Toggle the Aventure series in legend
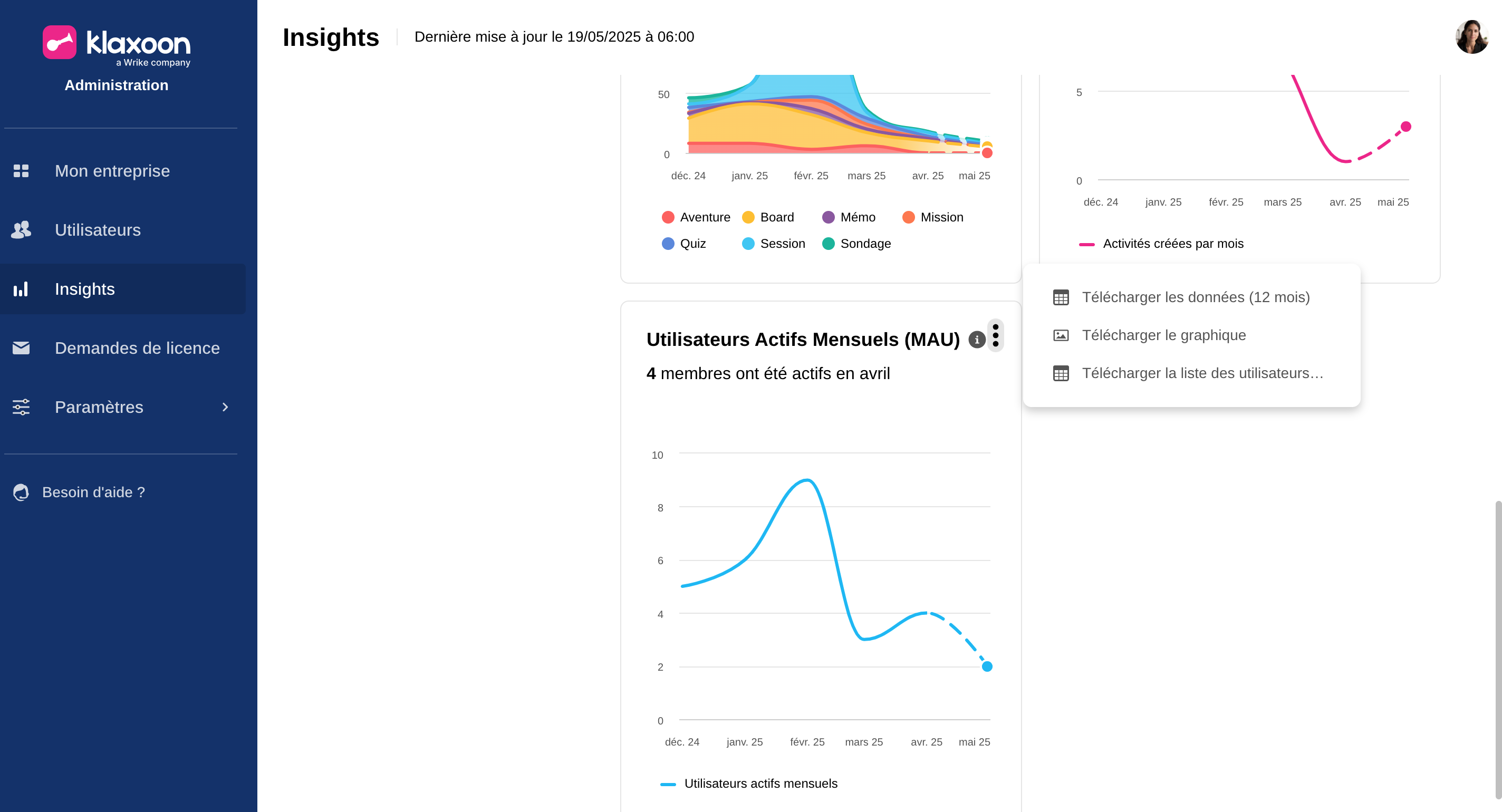 pos(696,217)
